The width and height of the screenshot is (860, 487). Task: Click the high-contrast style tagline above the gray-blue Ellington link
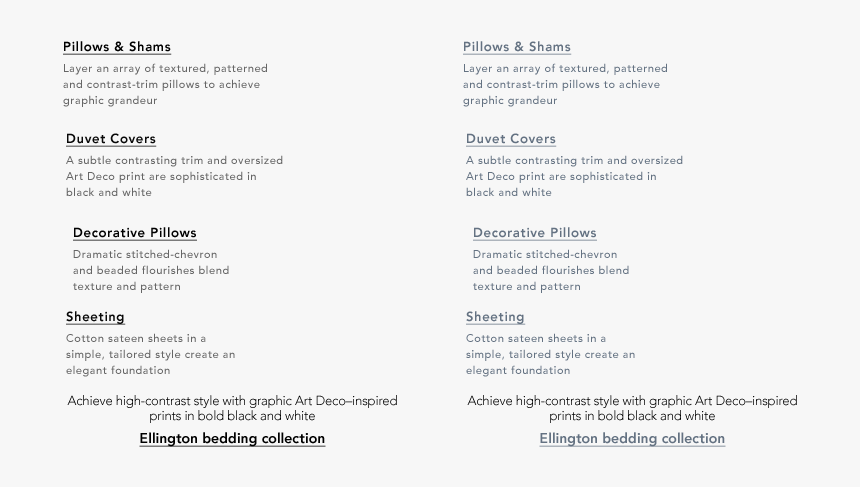[632, 408]
